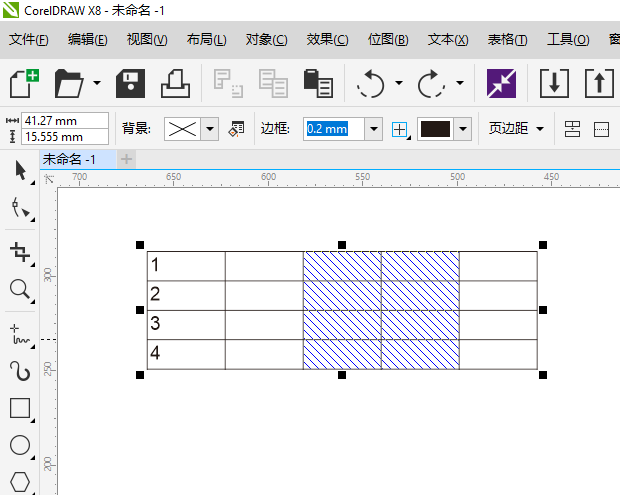Open the 位图(B) menu

388,40
